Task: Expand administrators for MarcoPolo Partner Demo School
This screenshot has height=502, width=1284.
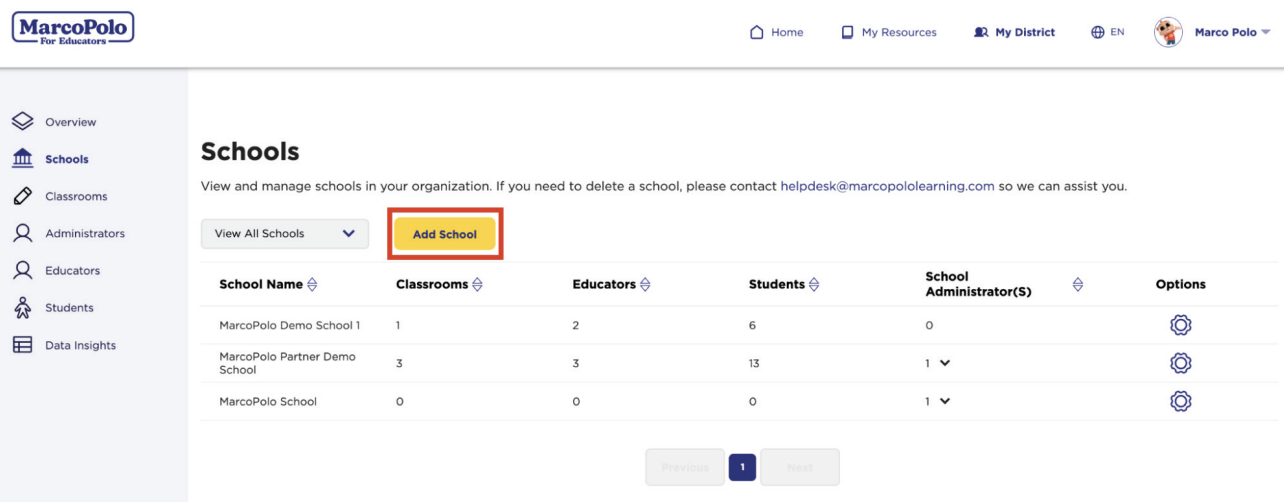Action: [945, 363]
